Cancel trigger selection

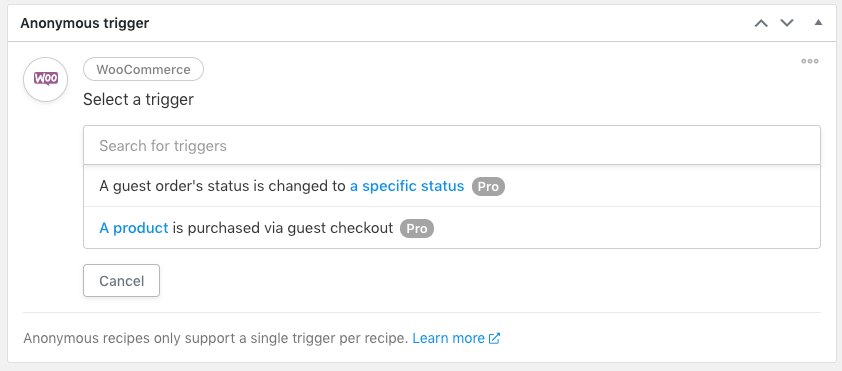pyautogui.click(x=121, y=281)
